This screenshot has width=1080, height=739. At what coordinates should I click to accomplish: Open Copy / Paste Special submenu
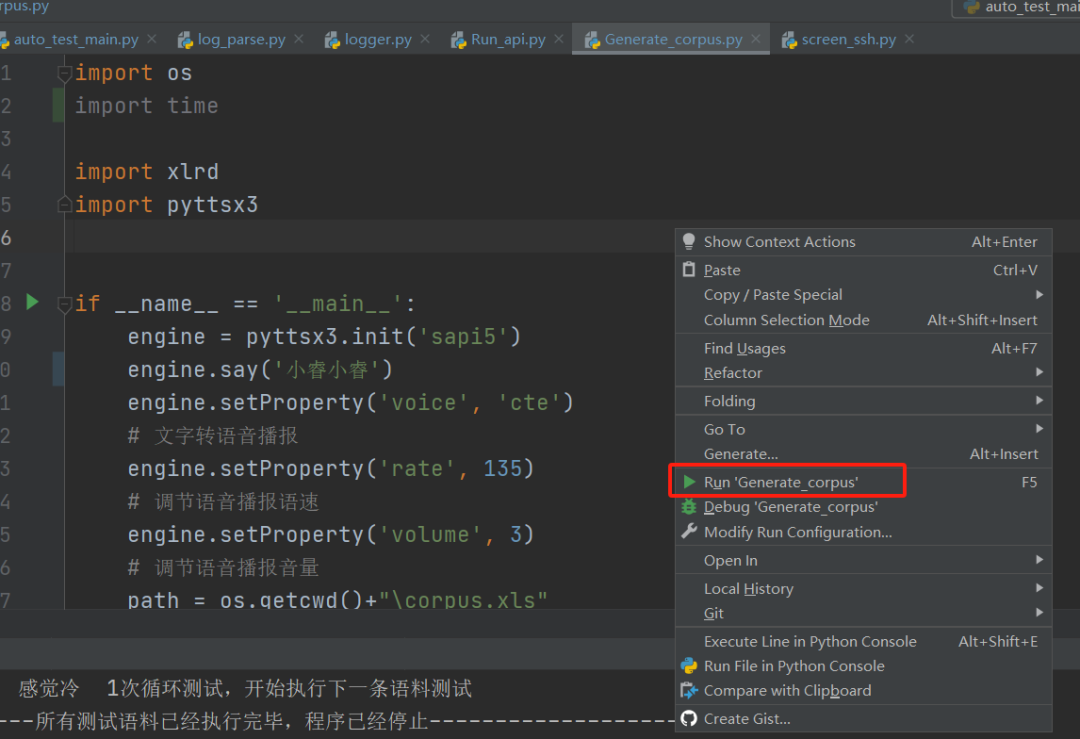tap(864, 295)
